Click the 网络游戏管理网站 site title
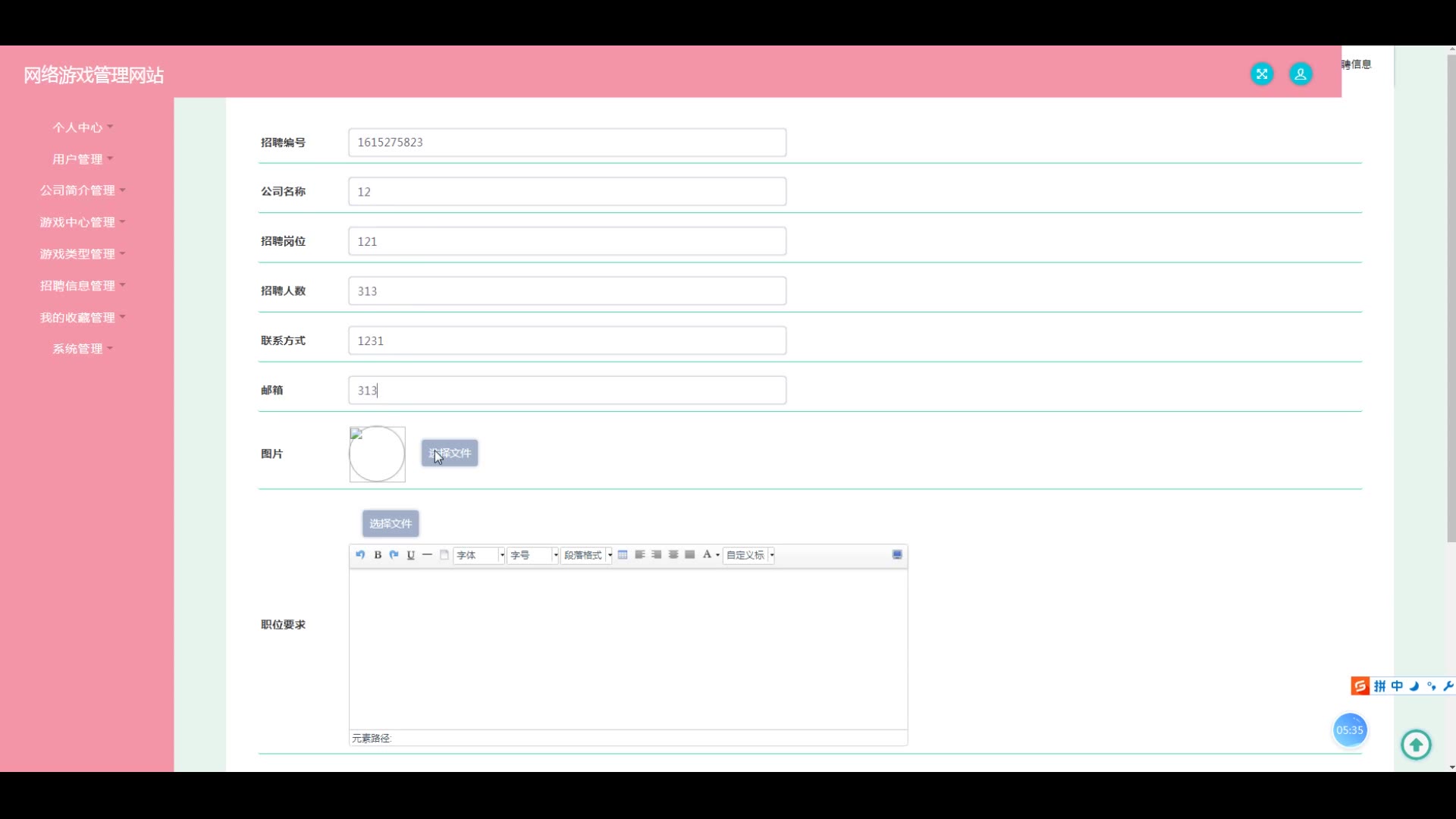Viewport: 1456px width, 819px height. [x=93, y=75]
